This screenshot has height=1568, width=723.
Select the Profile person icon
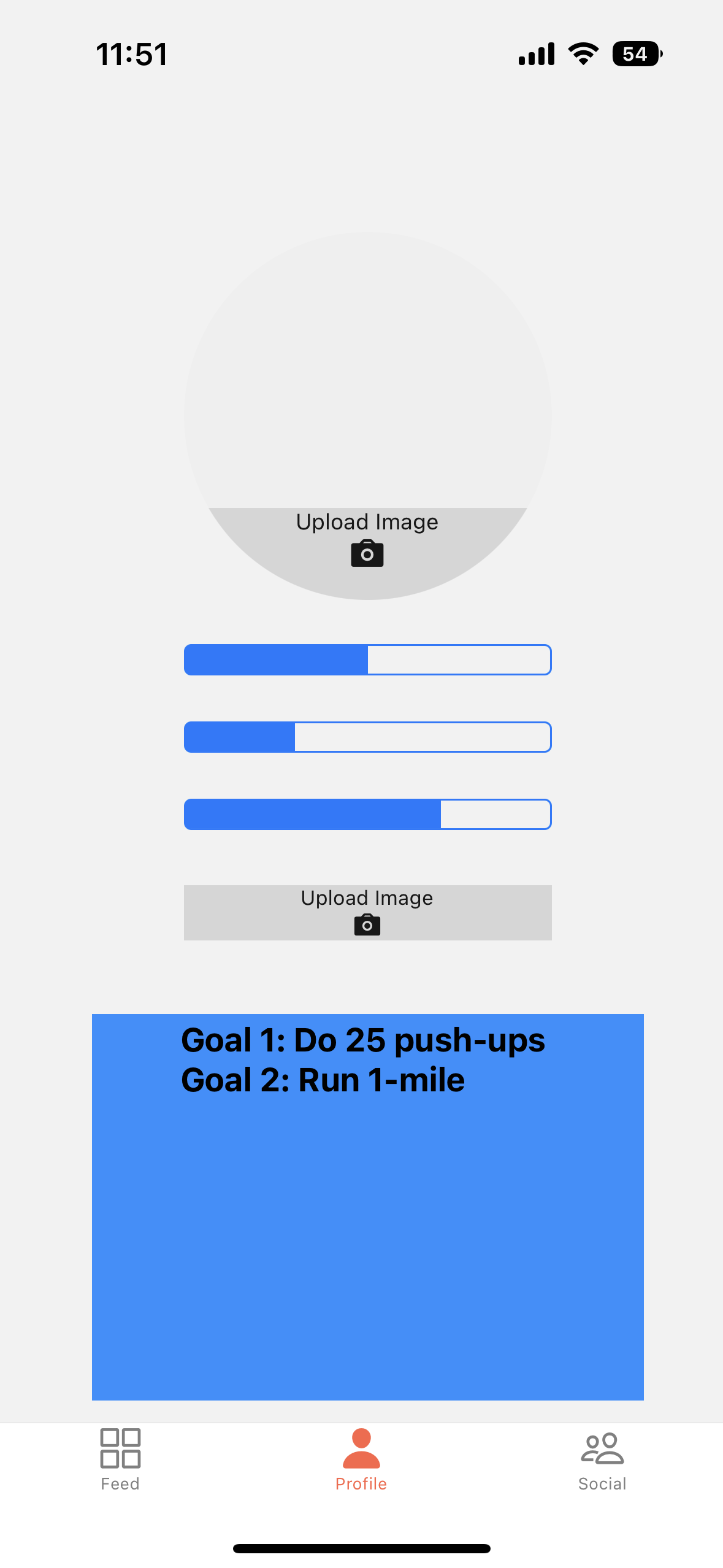pos(361,1448)
